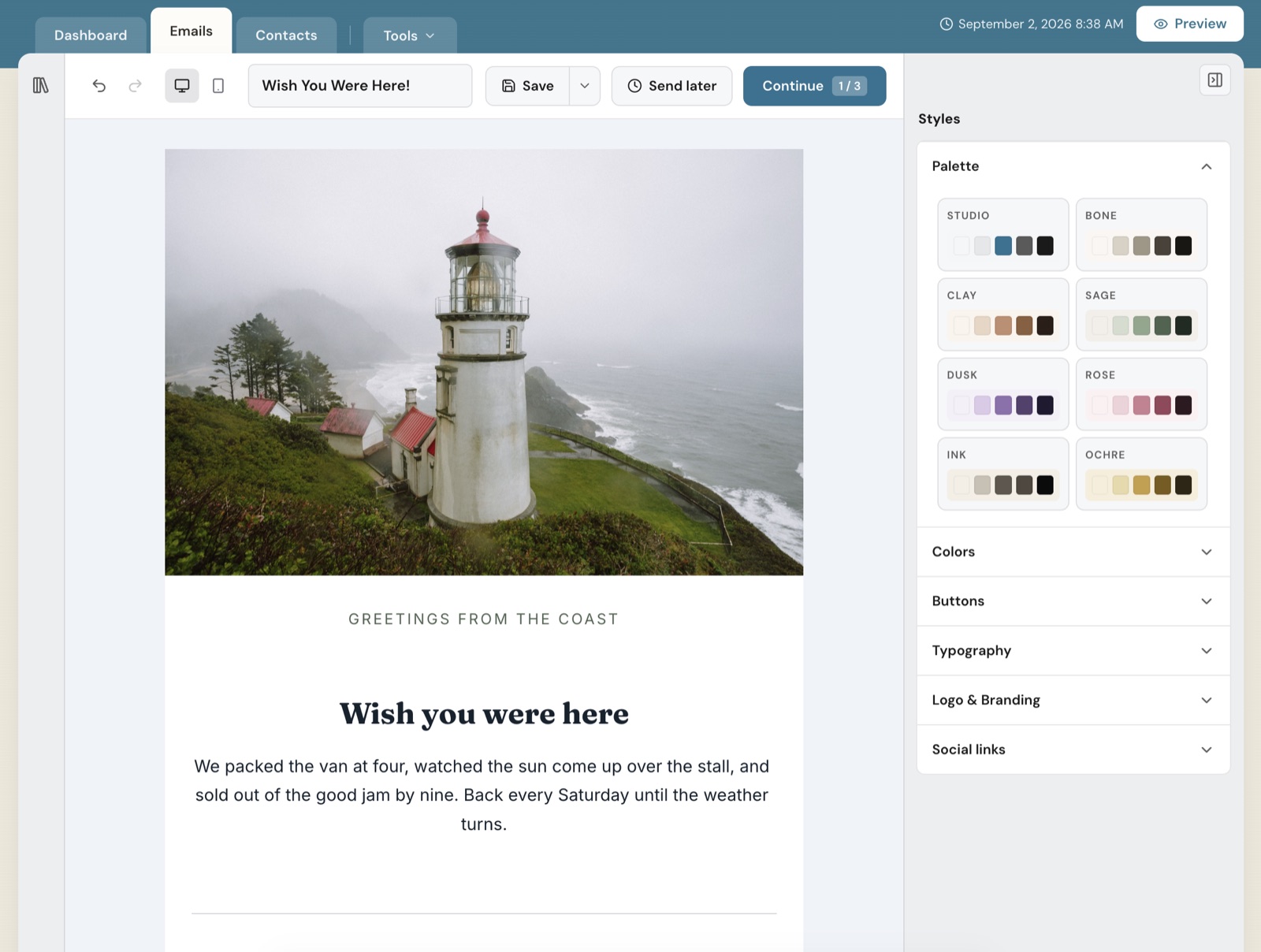Click the date September 2, 2026 8:38 AM
The image size is (1261, 952).
(x=1040, y=24)
